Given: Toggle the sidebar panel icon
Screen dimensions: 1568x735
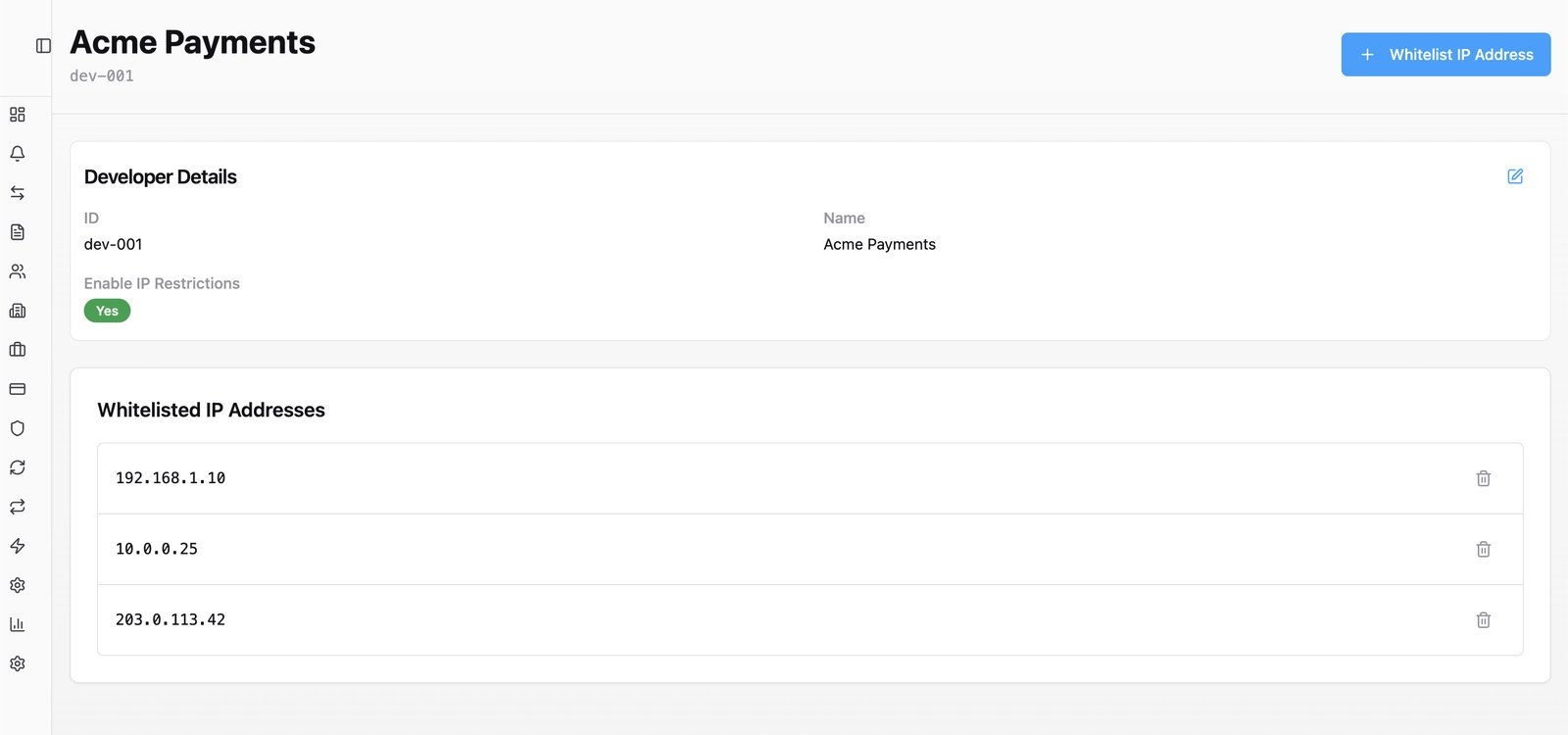Looking at the screenshot, I should click(x=43, y=46).
